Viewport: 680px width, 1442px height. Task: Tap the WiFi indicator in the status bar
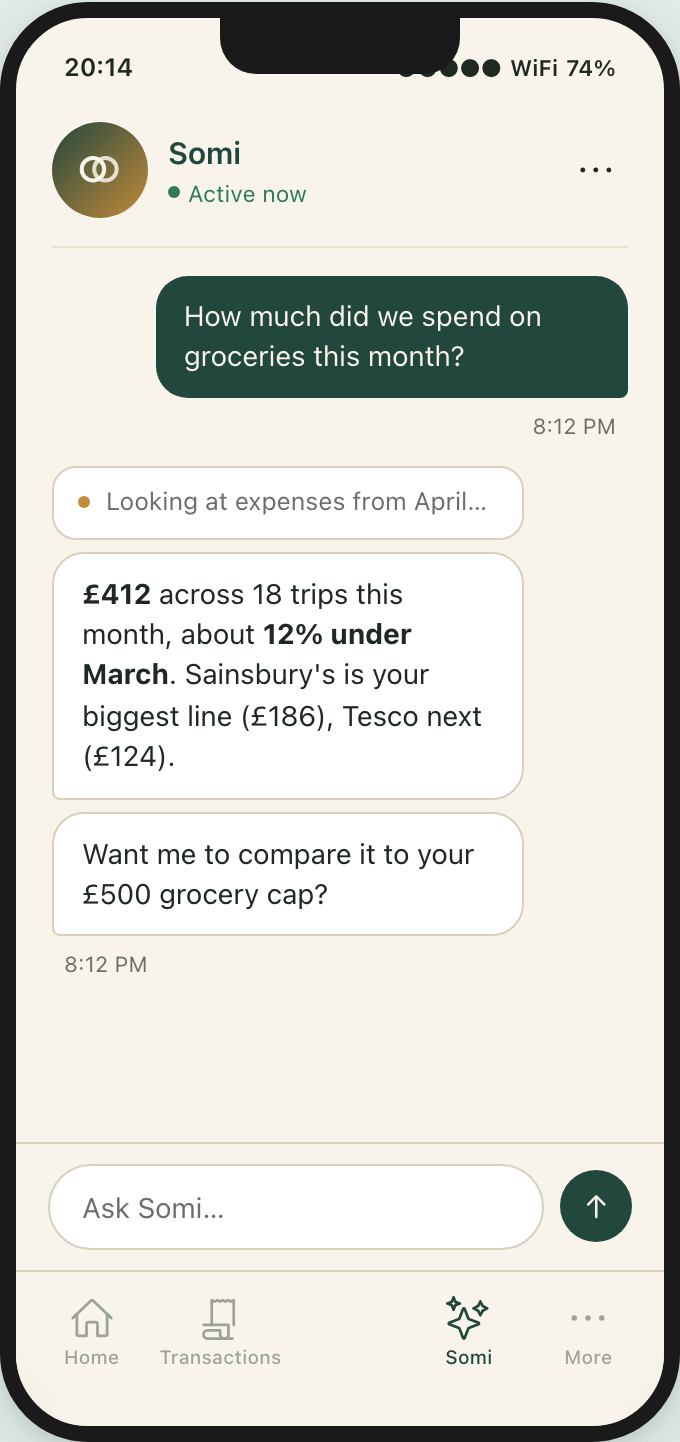click(x=535, y=68)
